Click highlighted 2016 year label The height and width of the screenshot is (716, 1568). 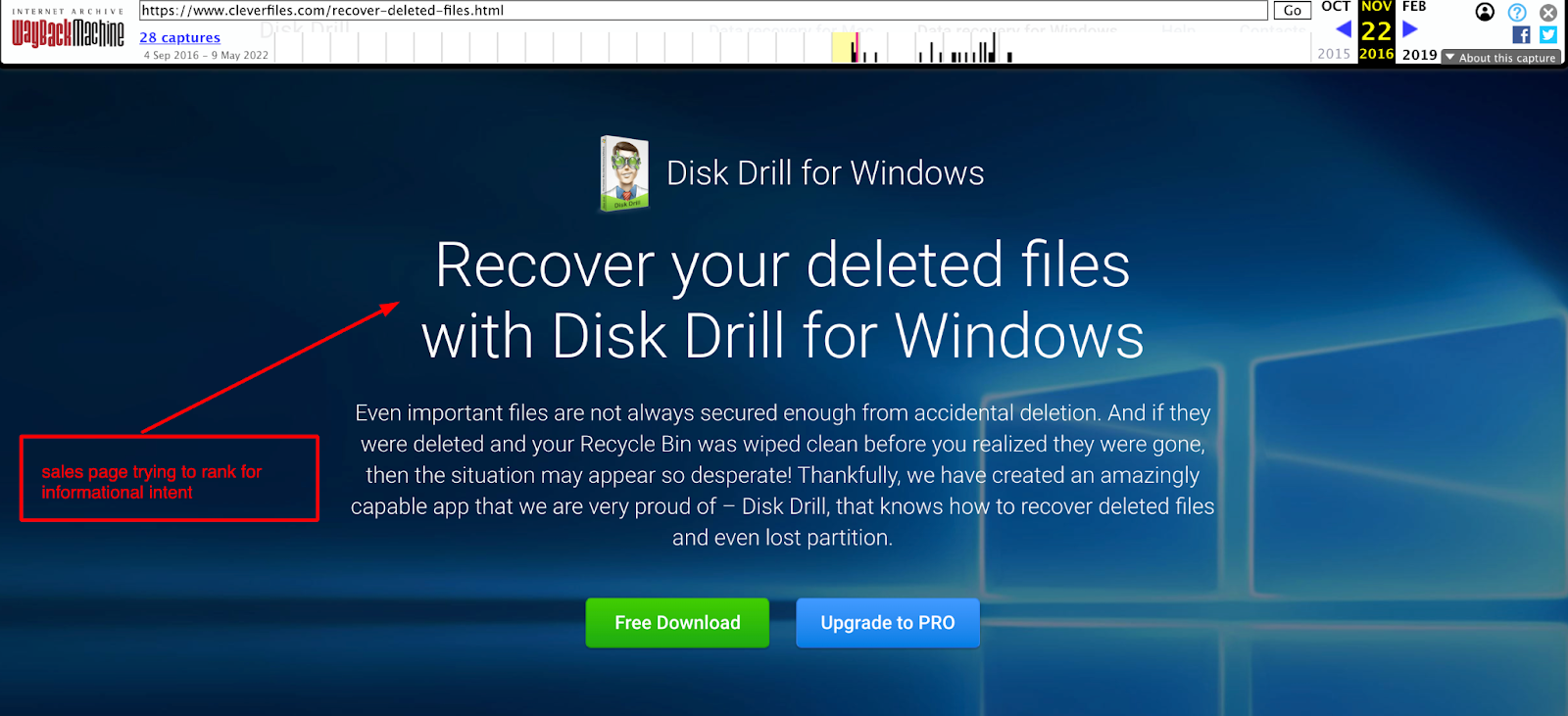tap(1376, 54)
